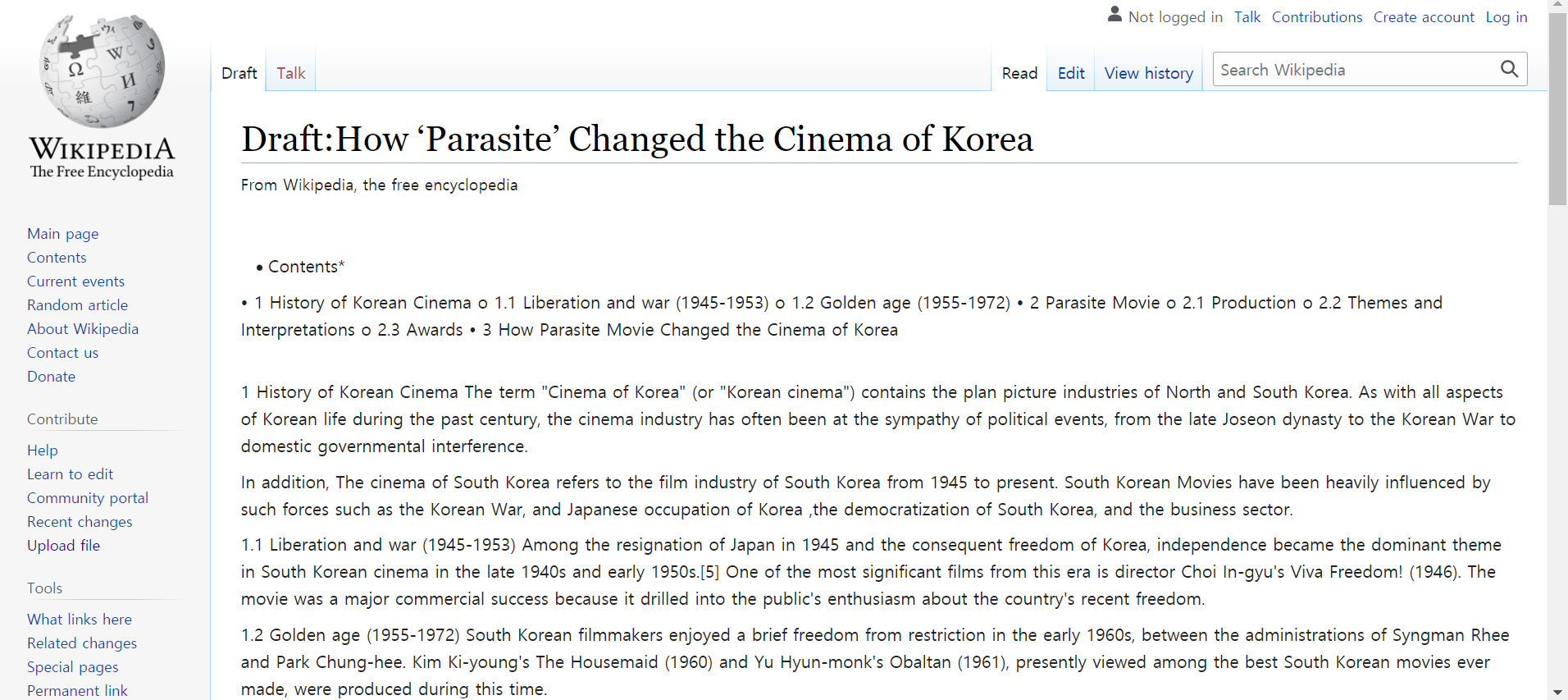This screenshot has width=1568, height=700.
Task: Click 'From Wikipedia, the free encyclopedia' text
Action: (379, 185)
